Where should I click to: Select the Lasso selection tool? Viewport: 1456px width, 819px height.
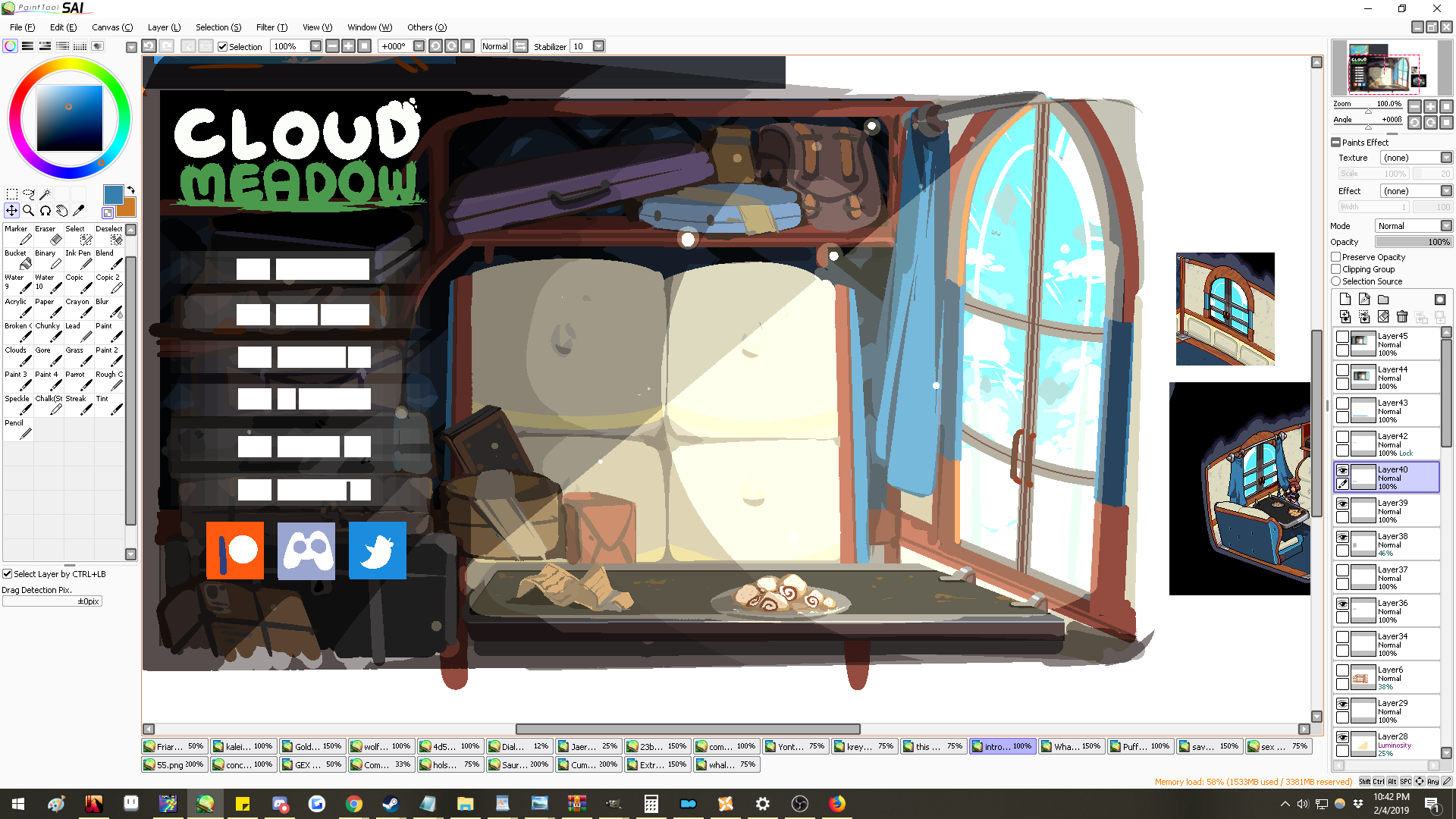(29, 194)
